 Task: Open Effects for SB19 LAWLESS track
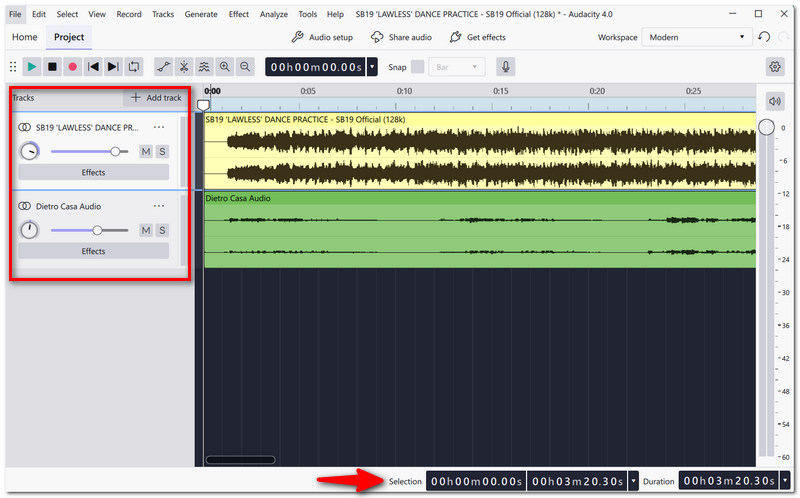click(93, 172)
